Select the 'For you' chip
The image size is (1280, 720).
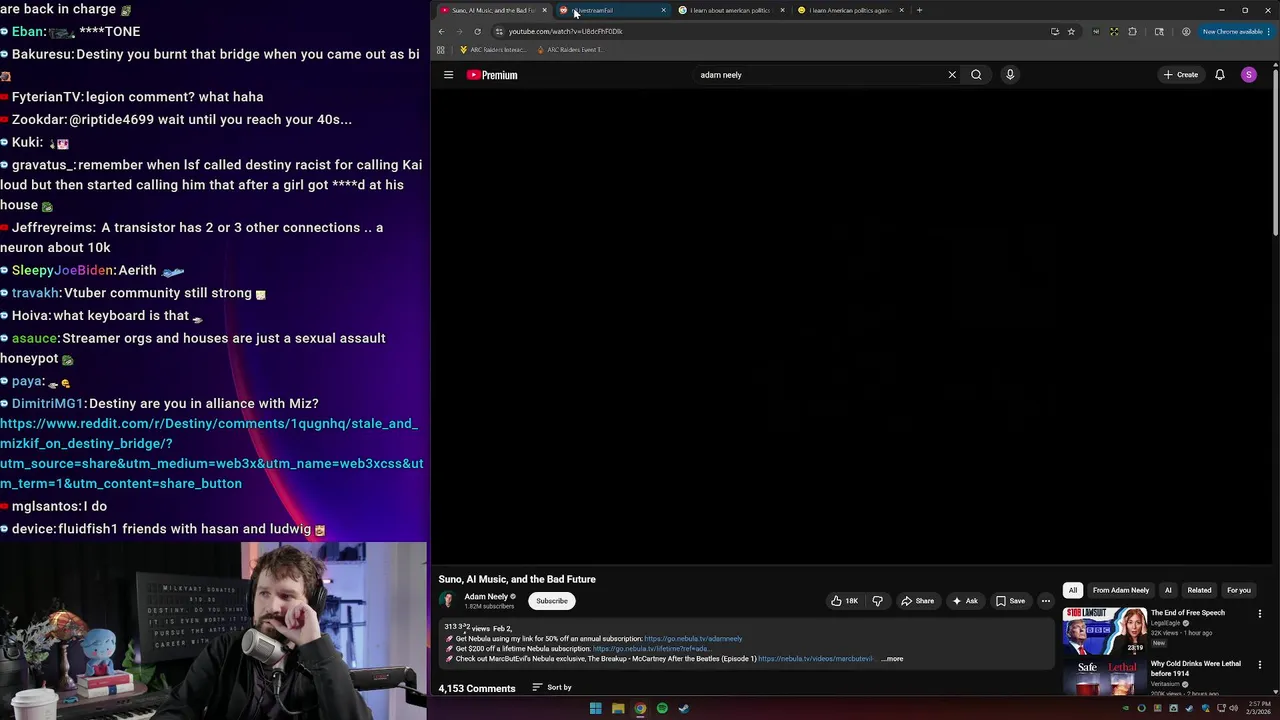pyautogui.click(x=1239, y=590)
